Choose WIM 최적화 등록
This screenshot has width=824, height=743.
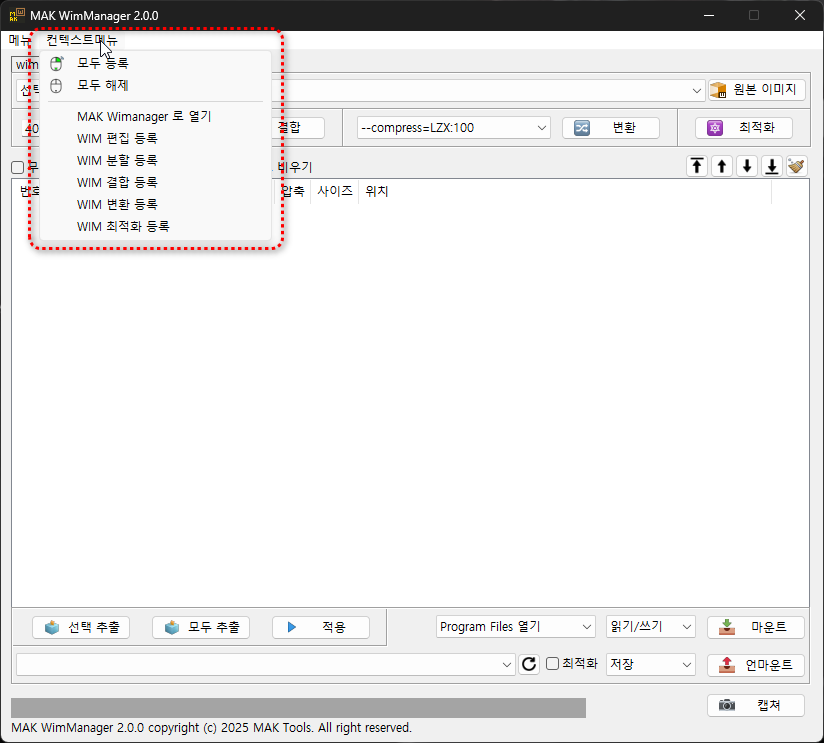156,227
